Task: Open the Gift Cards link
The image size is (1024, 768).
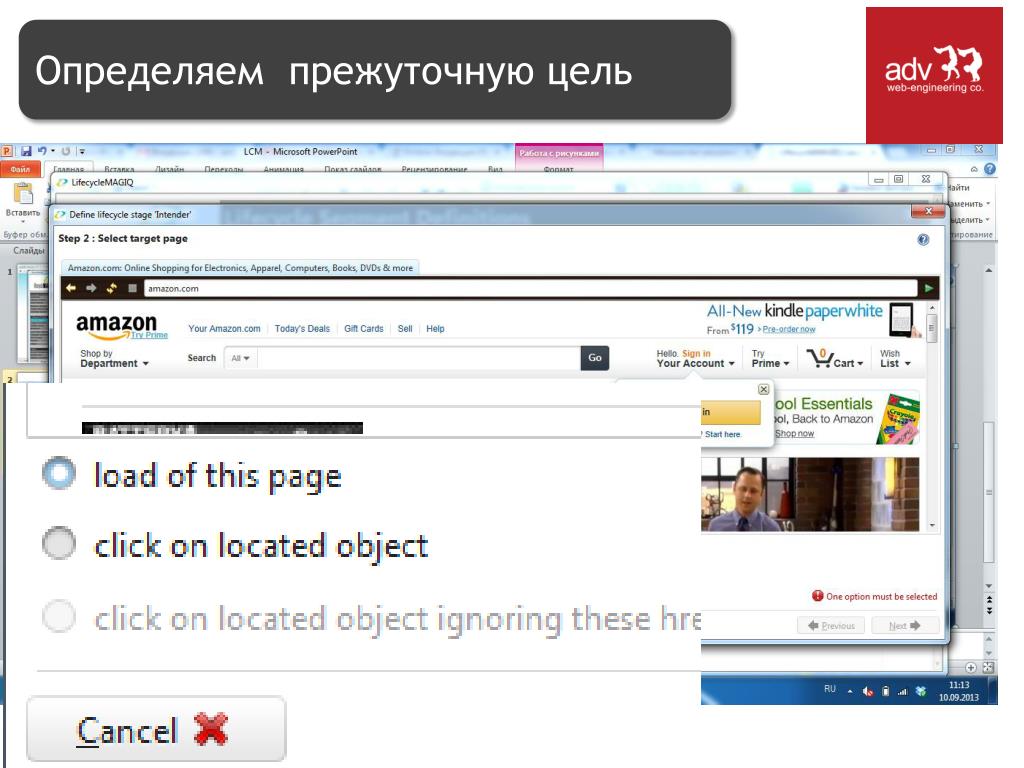Action: [364, 328]
